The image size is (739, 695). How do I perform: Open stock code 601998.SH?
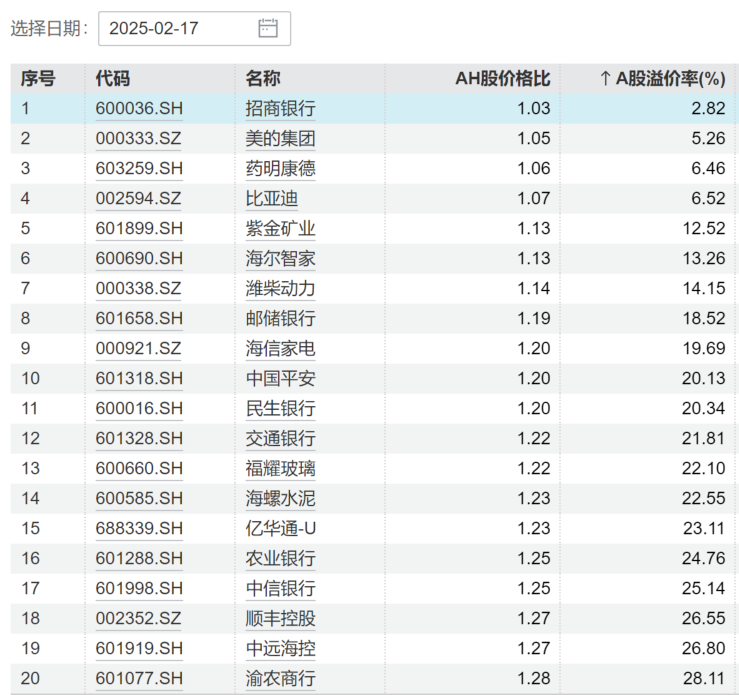pos(139,589)
